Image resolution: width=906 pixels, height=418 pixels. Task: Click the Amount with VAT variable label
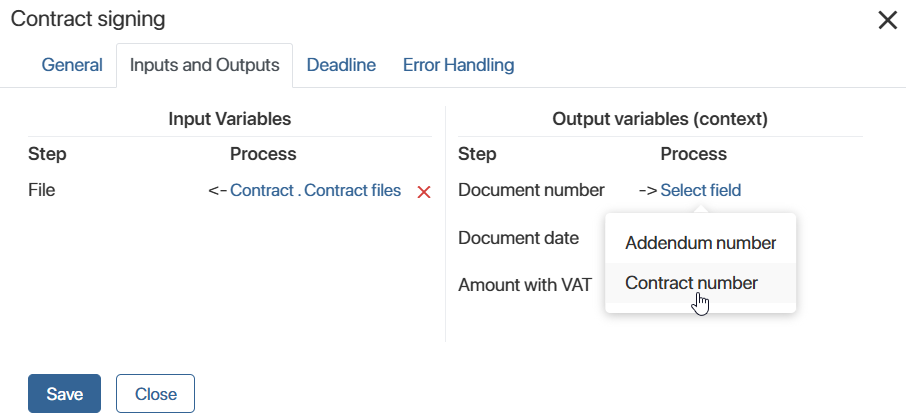point(525,284)
